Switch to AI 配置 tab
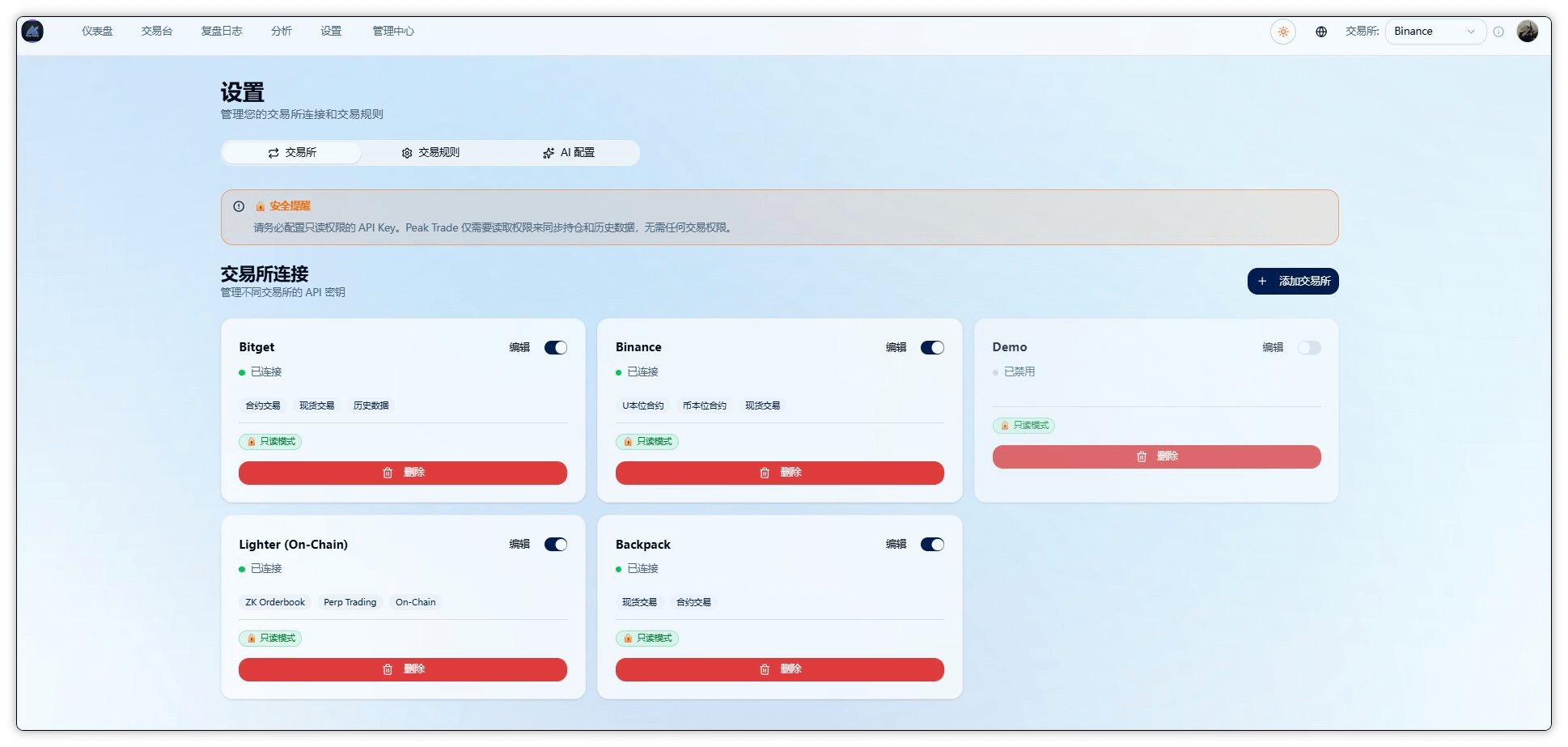The width and height of the screenshot is (1568, 747). 569,153
